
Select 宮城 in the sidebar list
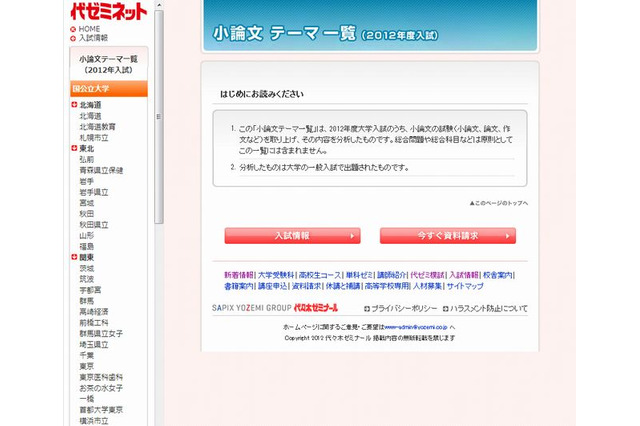pos(87,203)
